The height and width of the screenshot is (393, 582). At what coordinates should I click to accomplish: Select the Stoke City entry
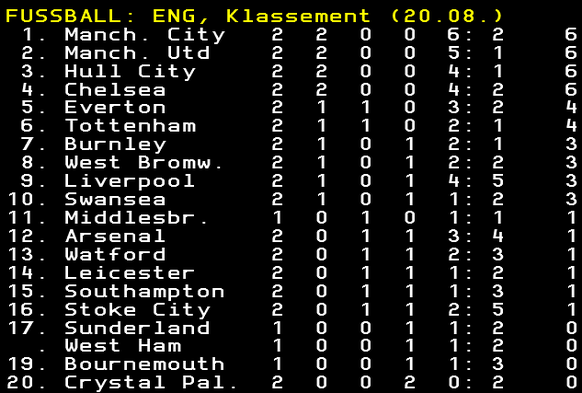[137, 310]
